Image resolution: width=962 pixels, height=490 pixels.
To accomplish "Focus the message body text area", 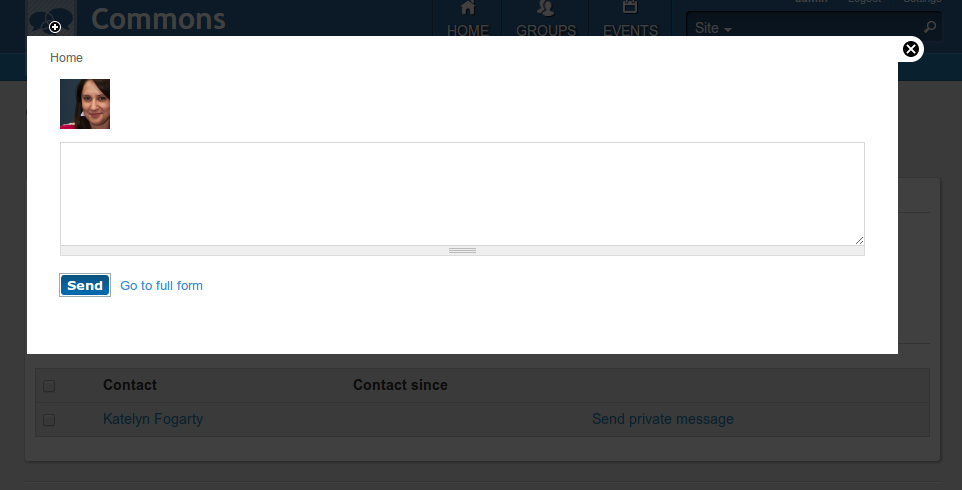I will click(462, 194).
